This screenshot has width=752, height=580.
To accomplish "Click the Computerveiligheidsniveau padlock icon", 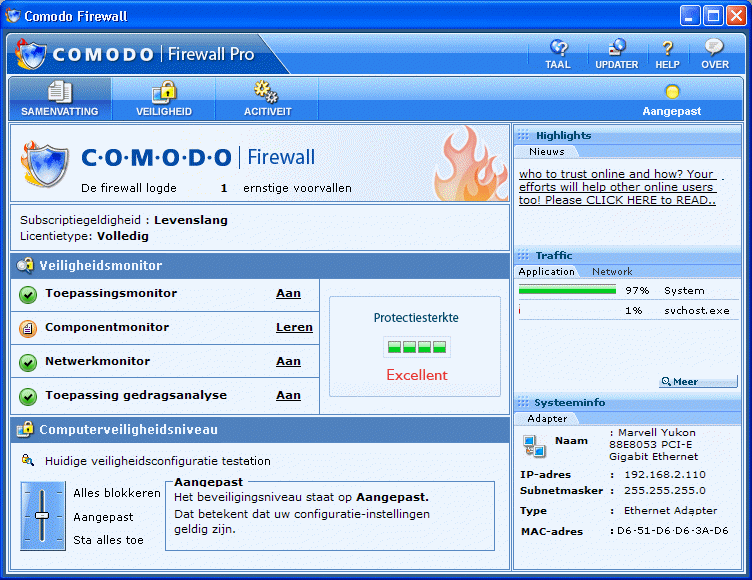I will pos(25,429).
